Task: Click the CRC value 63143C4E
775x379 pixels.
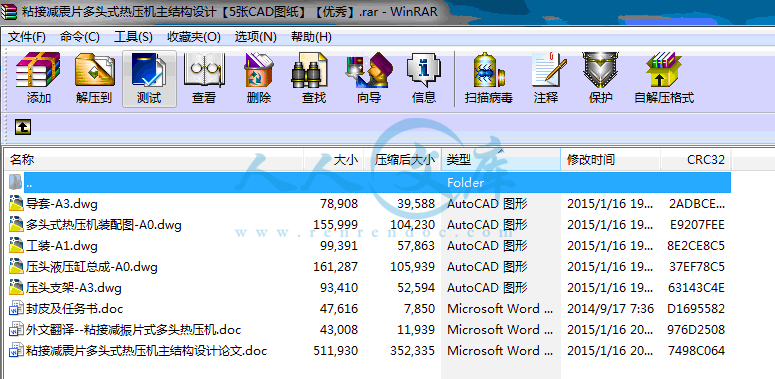Action: pos(696,288)
